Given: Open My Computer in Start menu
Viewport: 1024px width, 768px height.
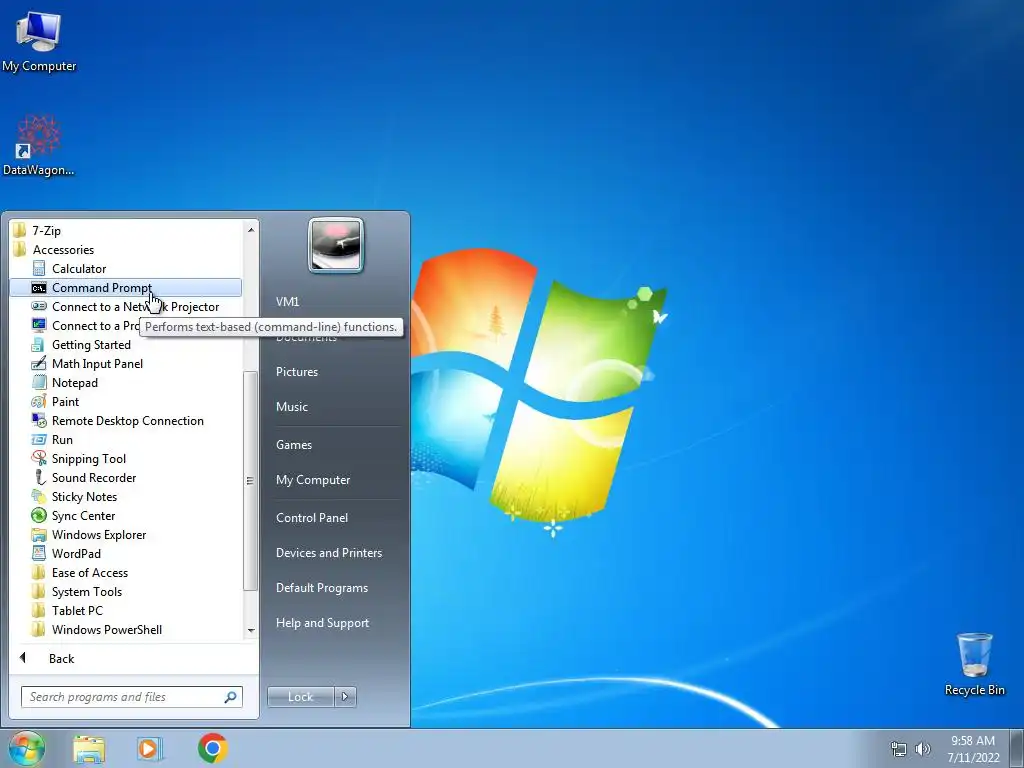Looking at the screenshot, I should [313, 480].
